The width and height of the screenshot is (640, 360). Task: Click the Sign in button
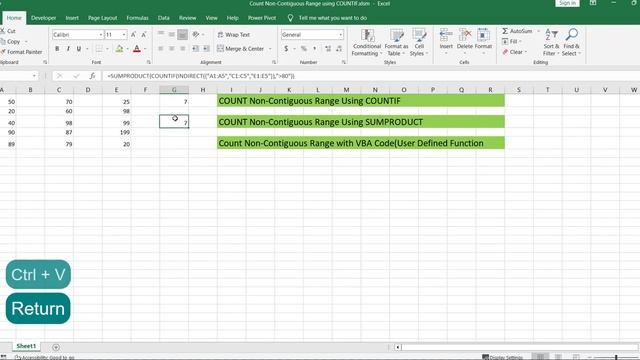pos(567,3)
